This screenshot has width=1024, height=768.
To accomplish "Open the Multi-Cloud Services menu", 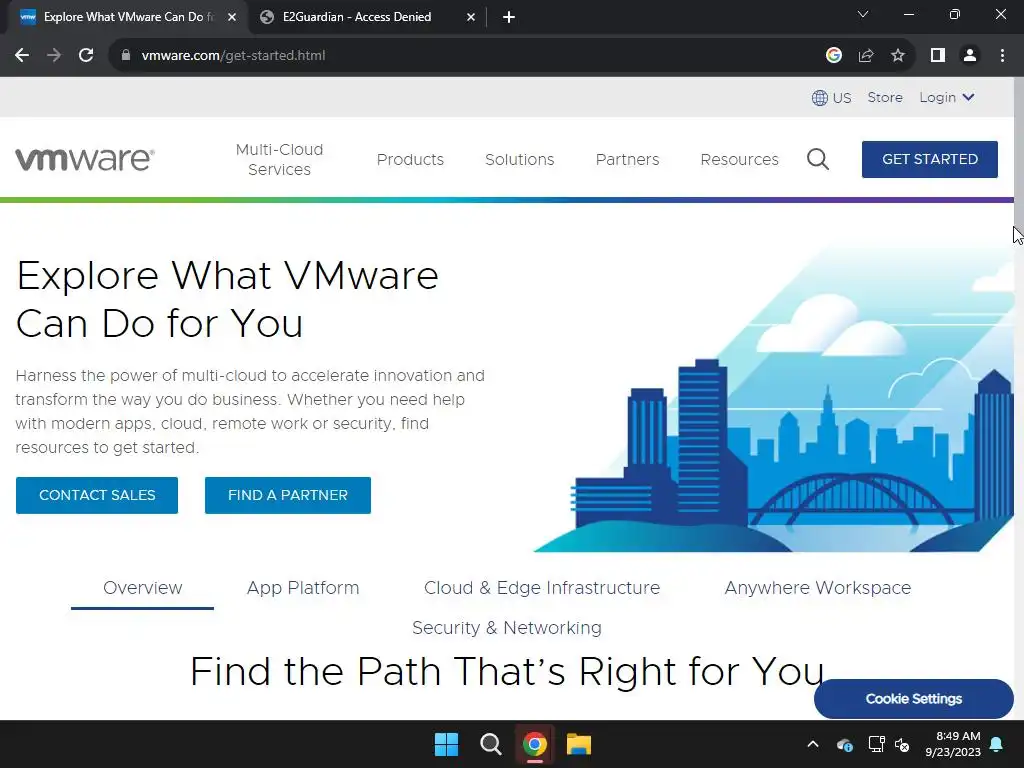I will 280,159.
